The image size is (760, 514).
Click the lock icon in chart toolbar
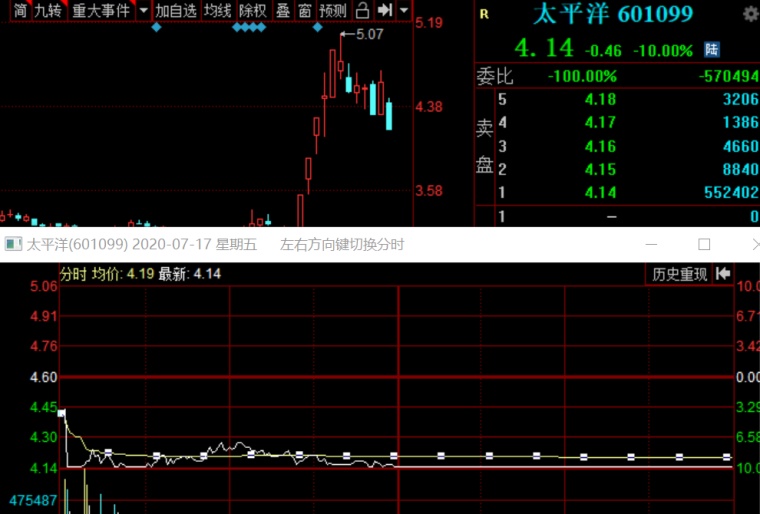point(362,10)
